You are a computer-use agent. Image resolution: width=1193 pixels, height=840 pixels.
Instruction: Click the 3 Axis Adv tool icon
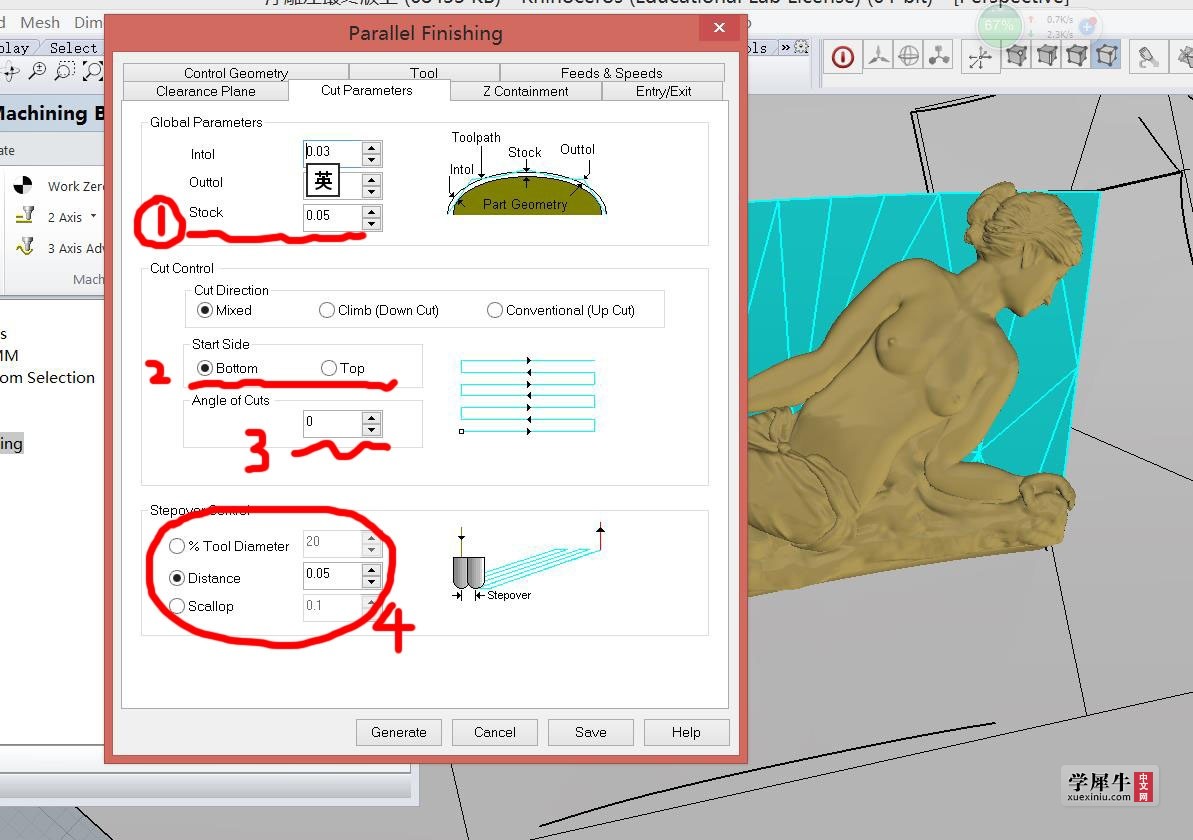pos(25,247)
